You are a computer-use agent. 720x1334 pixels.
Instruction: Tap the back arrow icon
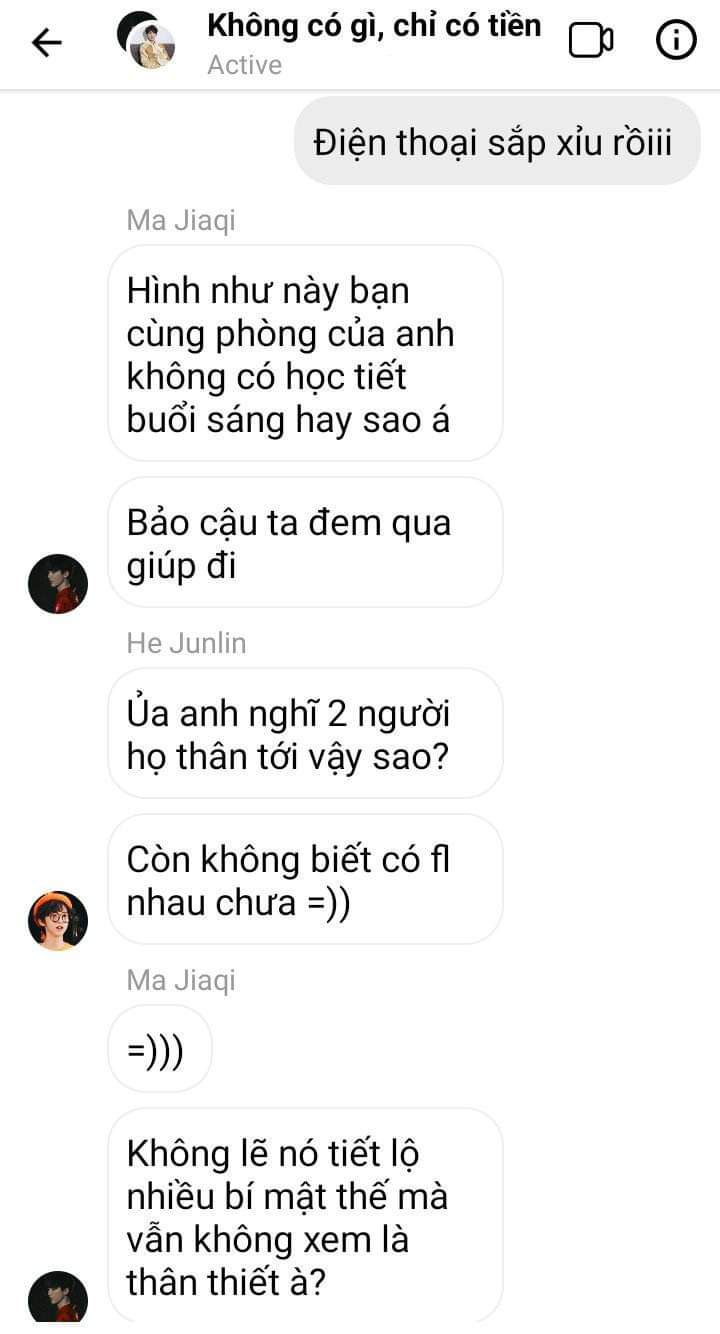pyautogui.click(x=46, y=42)
